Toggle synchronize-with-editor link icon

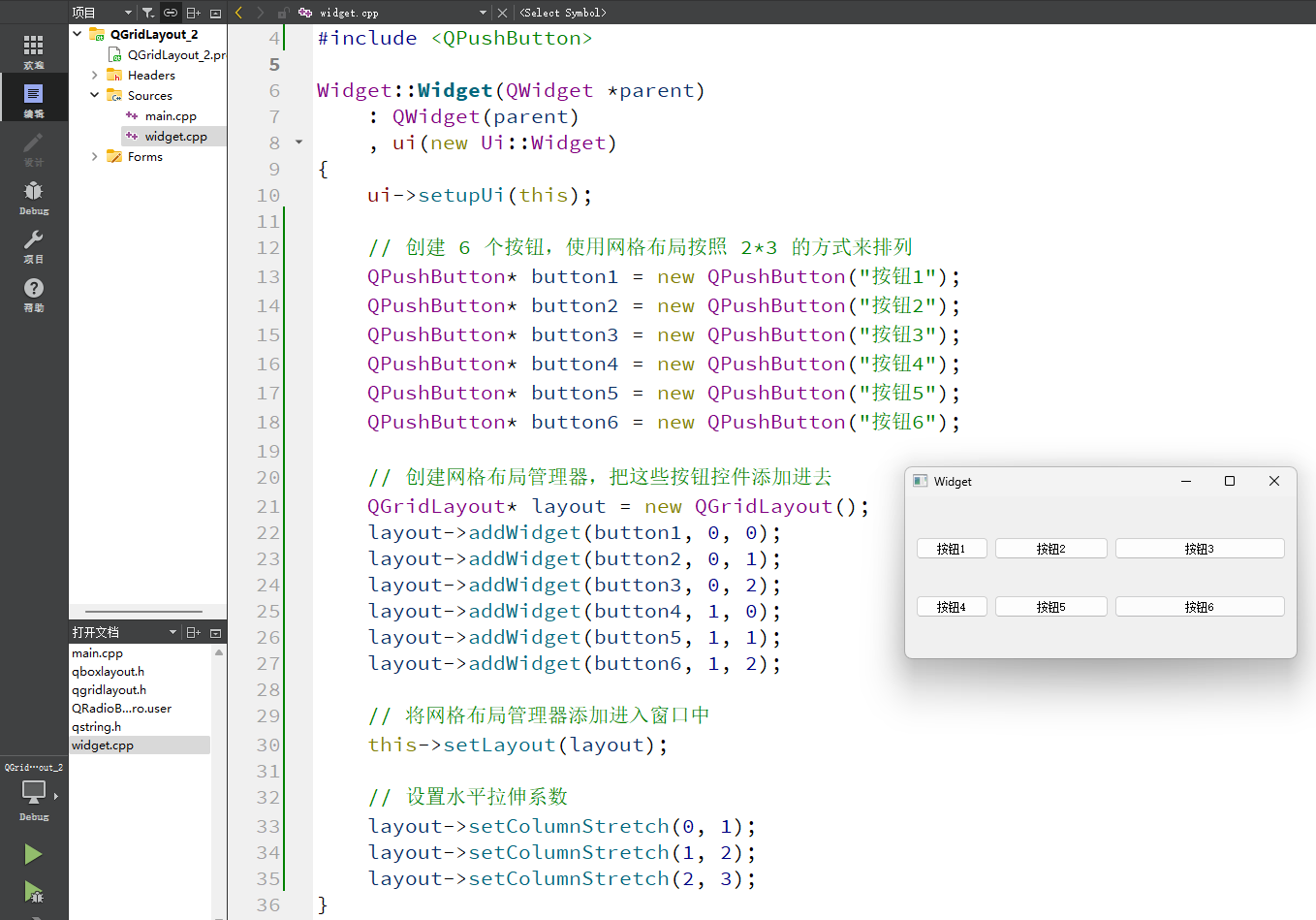pyautogui.click(x=170, y=12)
